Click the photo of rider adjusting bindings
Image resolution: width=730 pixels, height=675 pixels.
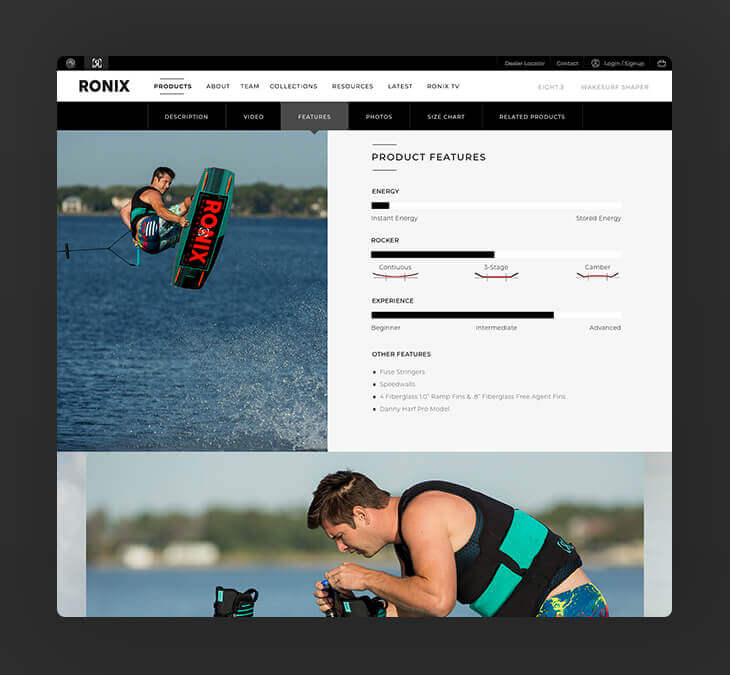365,534
